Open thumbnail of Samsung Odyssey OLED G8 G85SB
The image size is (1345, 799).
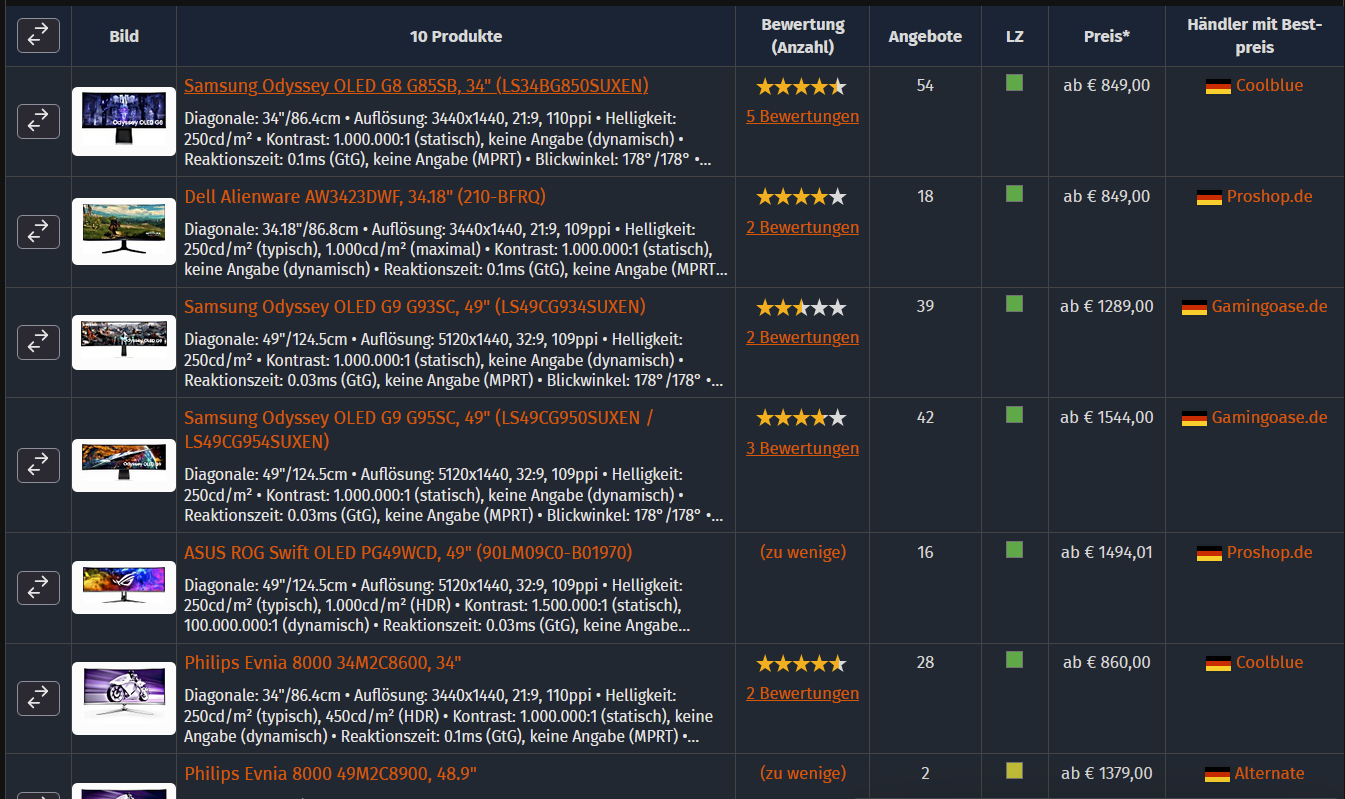coord(124,121)
